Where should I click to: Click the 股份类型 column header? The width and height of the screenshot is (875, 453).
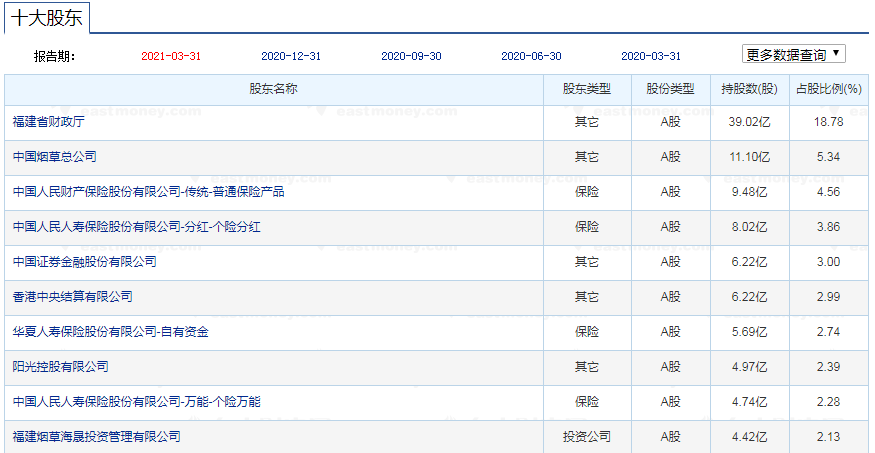[671, 89]
